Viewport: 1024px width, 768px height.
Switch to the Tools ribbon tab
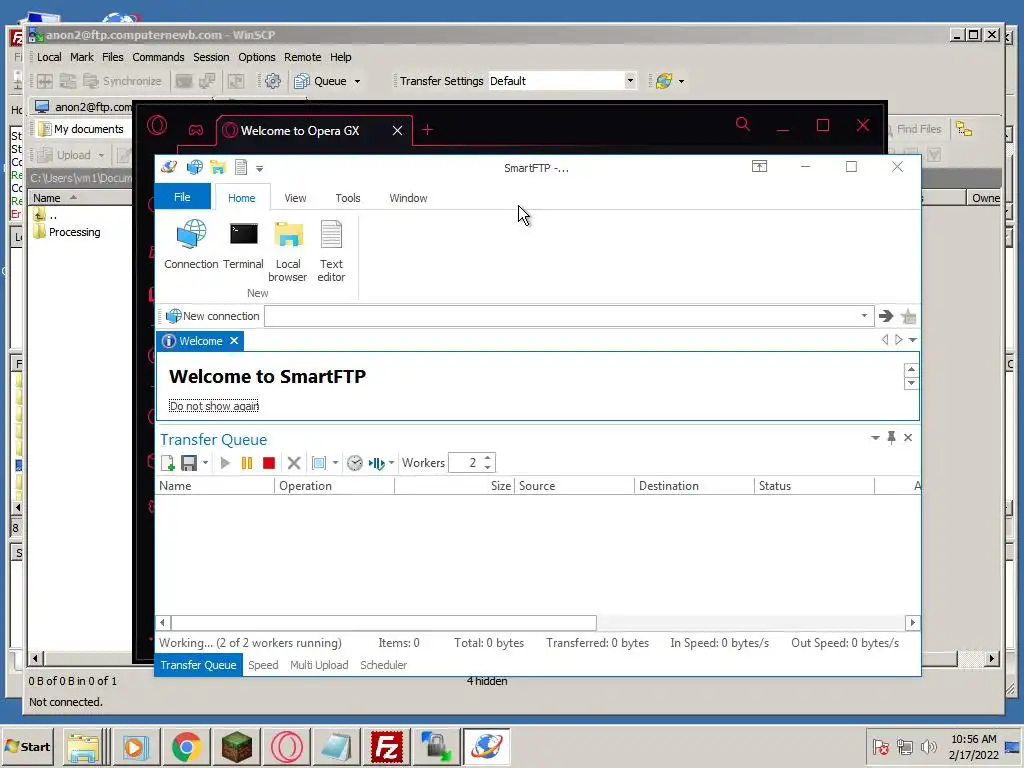347,198
